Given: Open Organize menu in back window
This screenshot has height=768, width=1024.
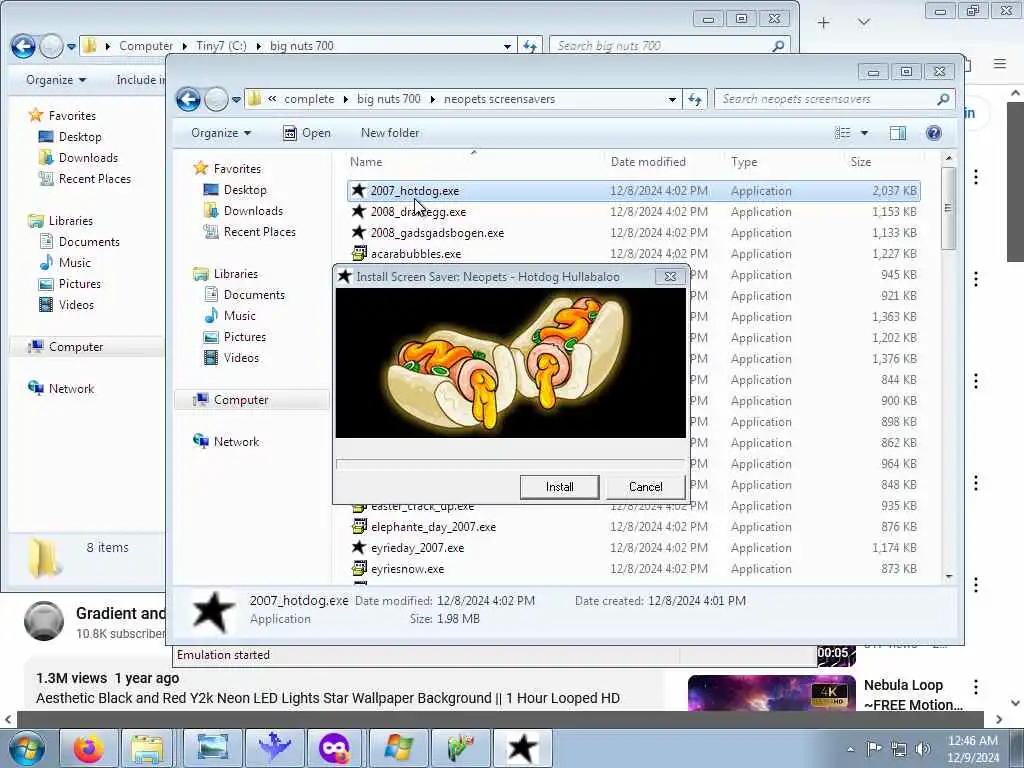Looking at the screenshot, I should (x=56, y=80).
